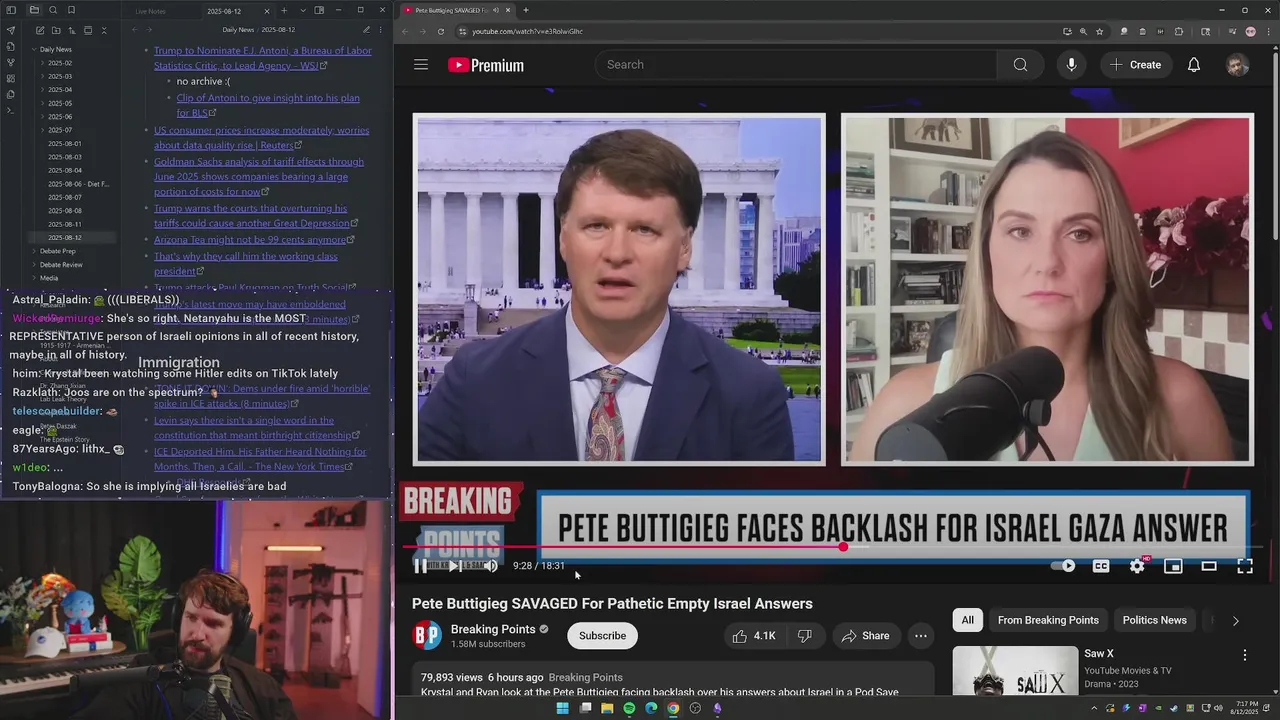Select From Breaking Points chip
Viewport: 1280px width, 720px height.
click(1048, 620)
